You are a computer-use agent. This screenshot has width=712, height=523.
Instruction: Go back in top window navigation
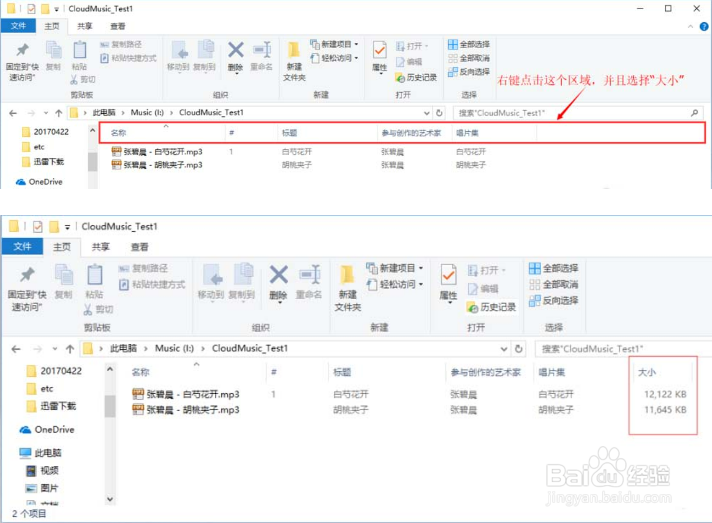pyautogui.click(x=13, y=113)
